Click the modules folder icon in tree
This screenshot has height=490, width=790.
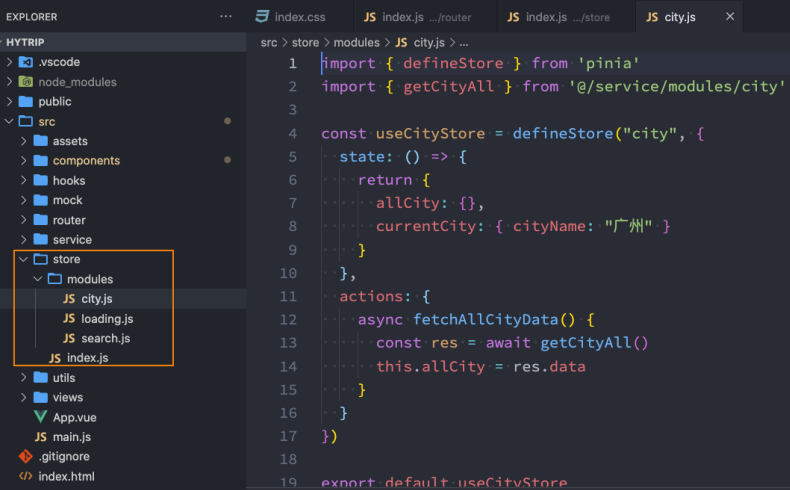pyautogui.click(x=55, y=279)
